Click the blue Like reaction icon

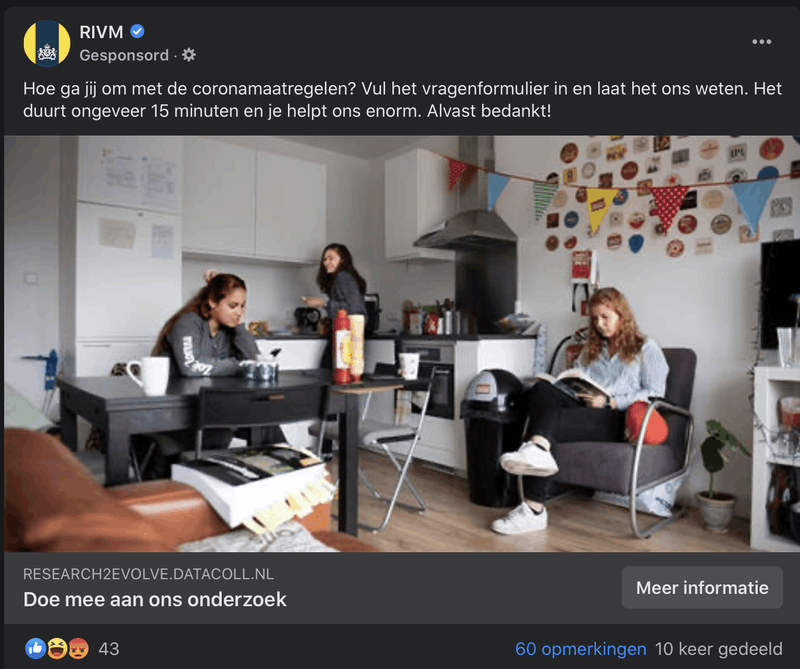coord(35,649)
